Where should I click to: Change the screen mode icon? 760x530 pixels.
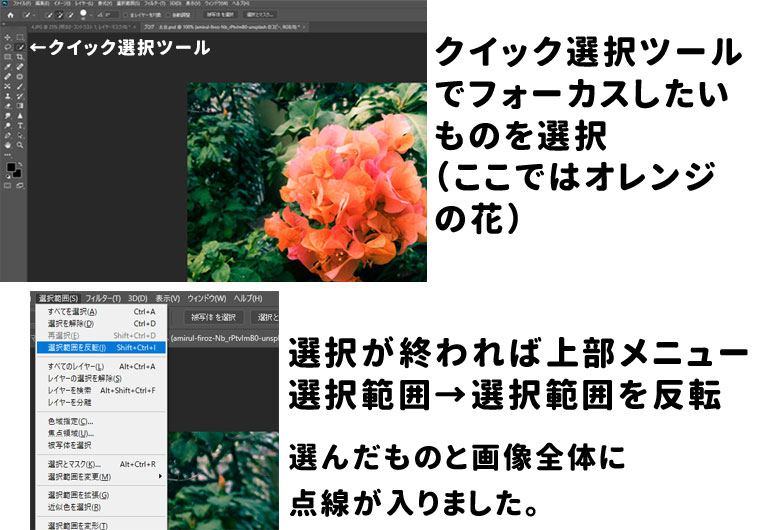click(x=19, y=185)
